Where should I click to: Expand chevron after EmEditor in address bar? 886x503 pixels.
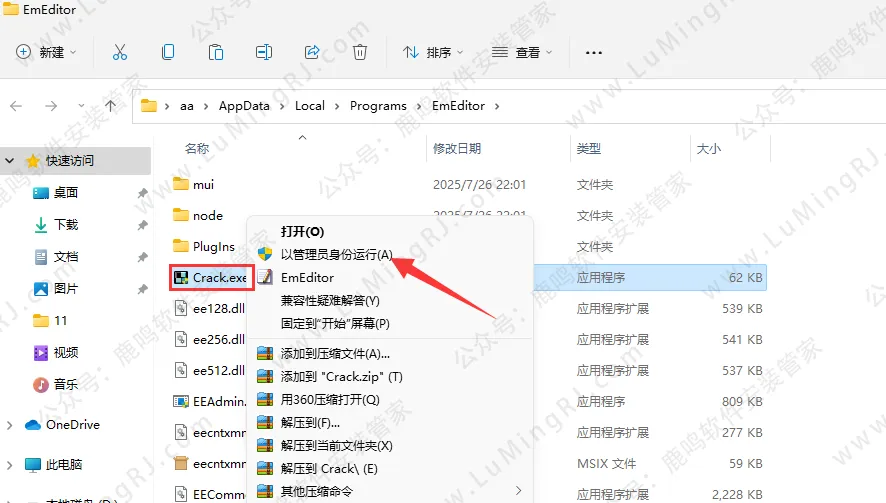(497, 106)
